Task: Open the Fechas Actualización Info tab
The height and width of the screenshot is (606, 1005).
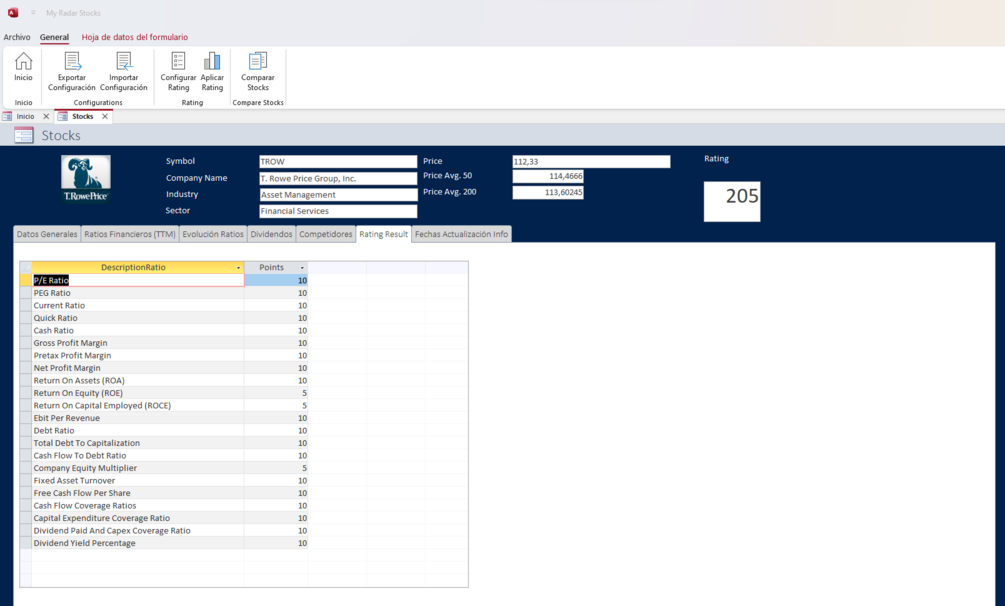Action: click(461, 234)
